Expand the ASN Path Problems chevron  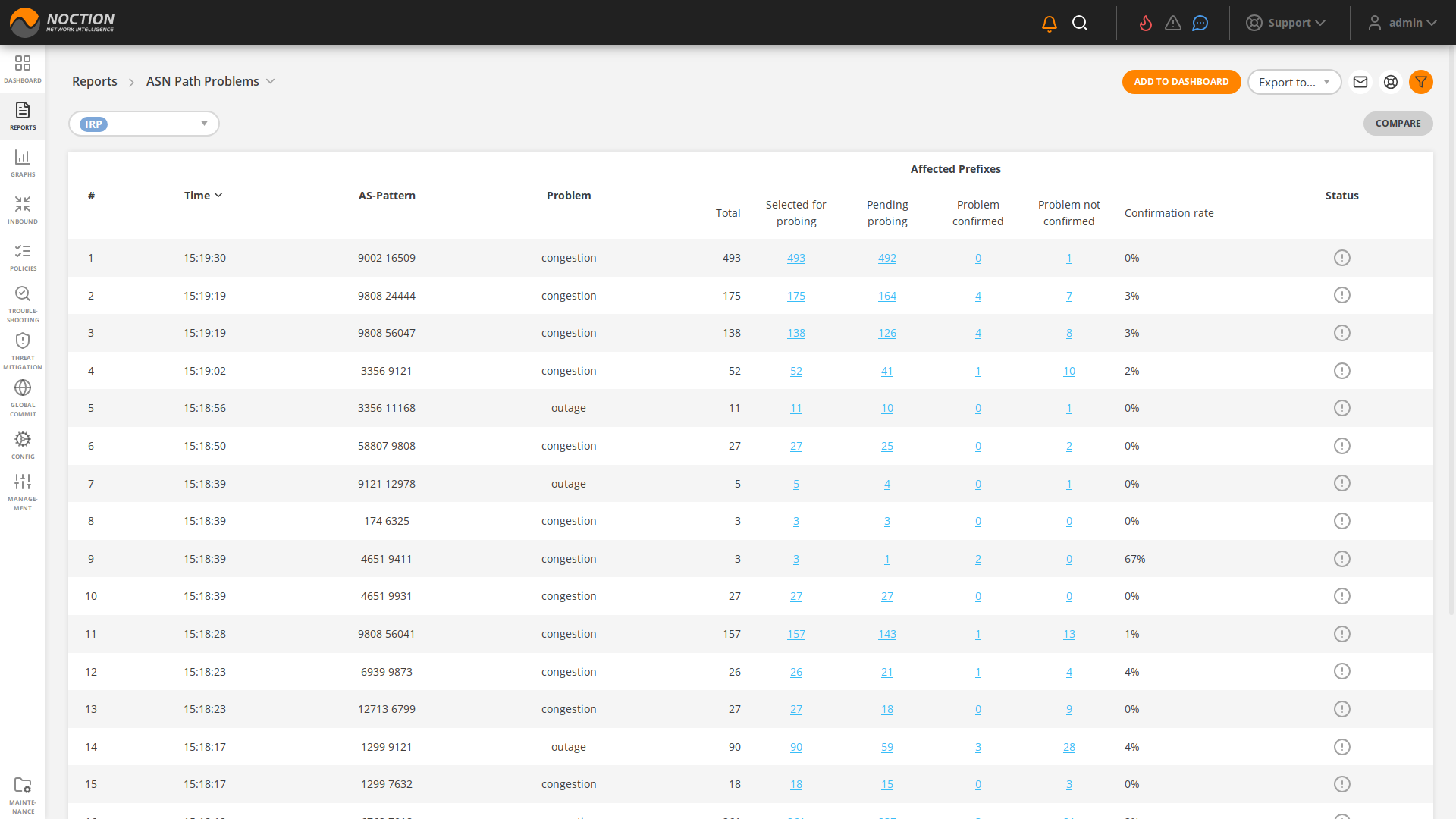coord(271,81)
